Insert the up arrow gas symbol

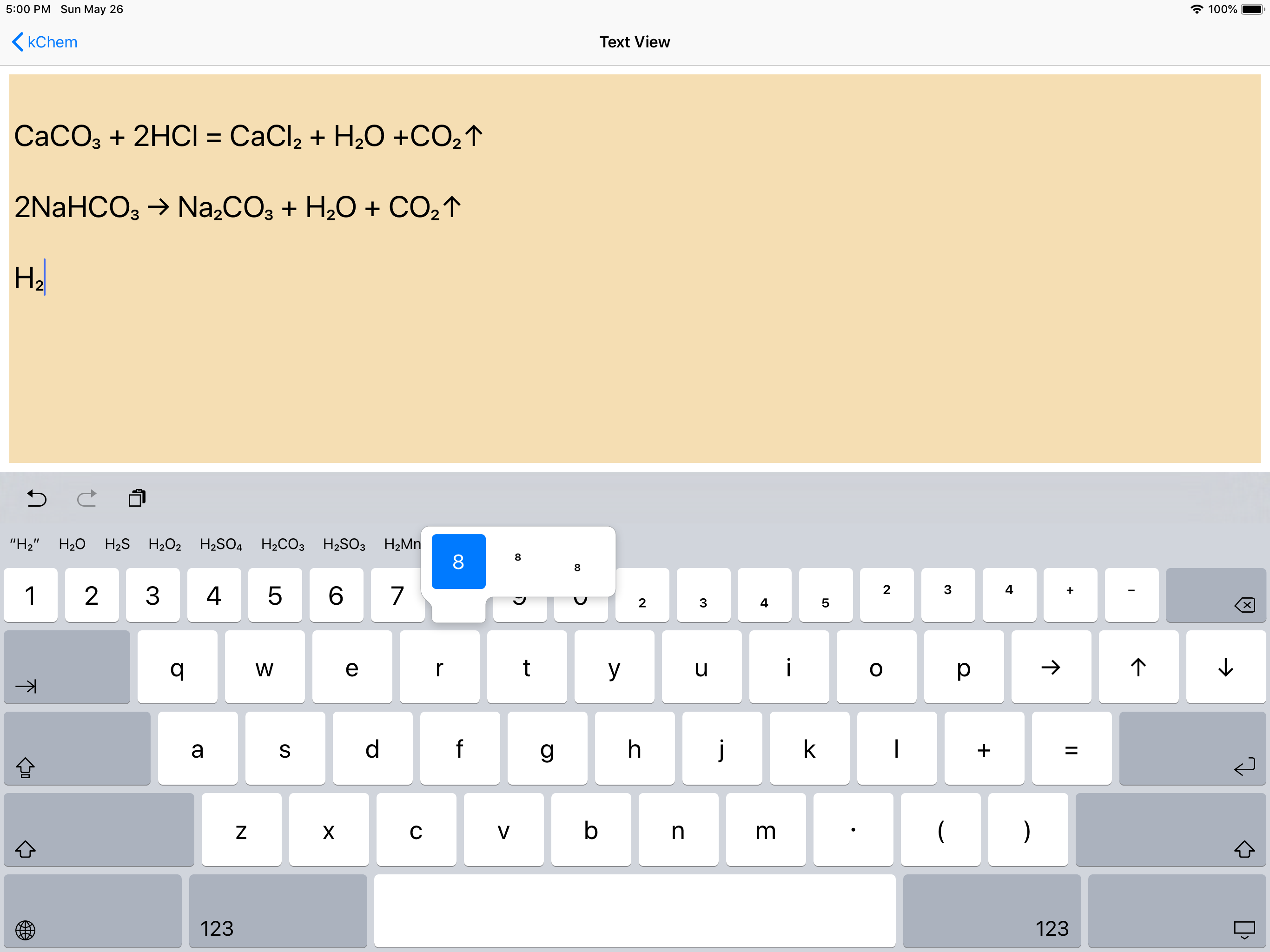(x=1138, y=667)
